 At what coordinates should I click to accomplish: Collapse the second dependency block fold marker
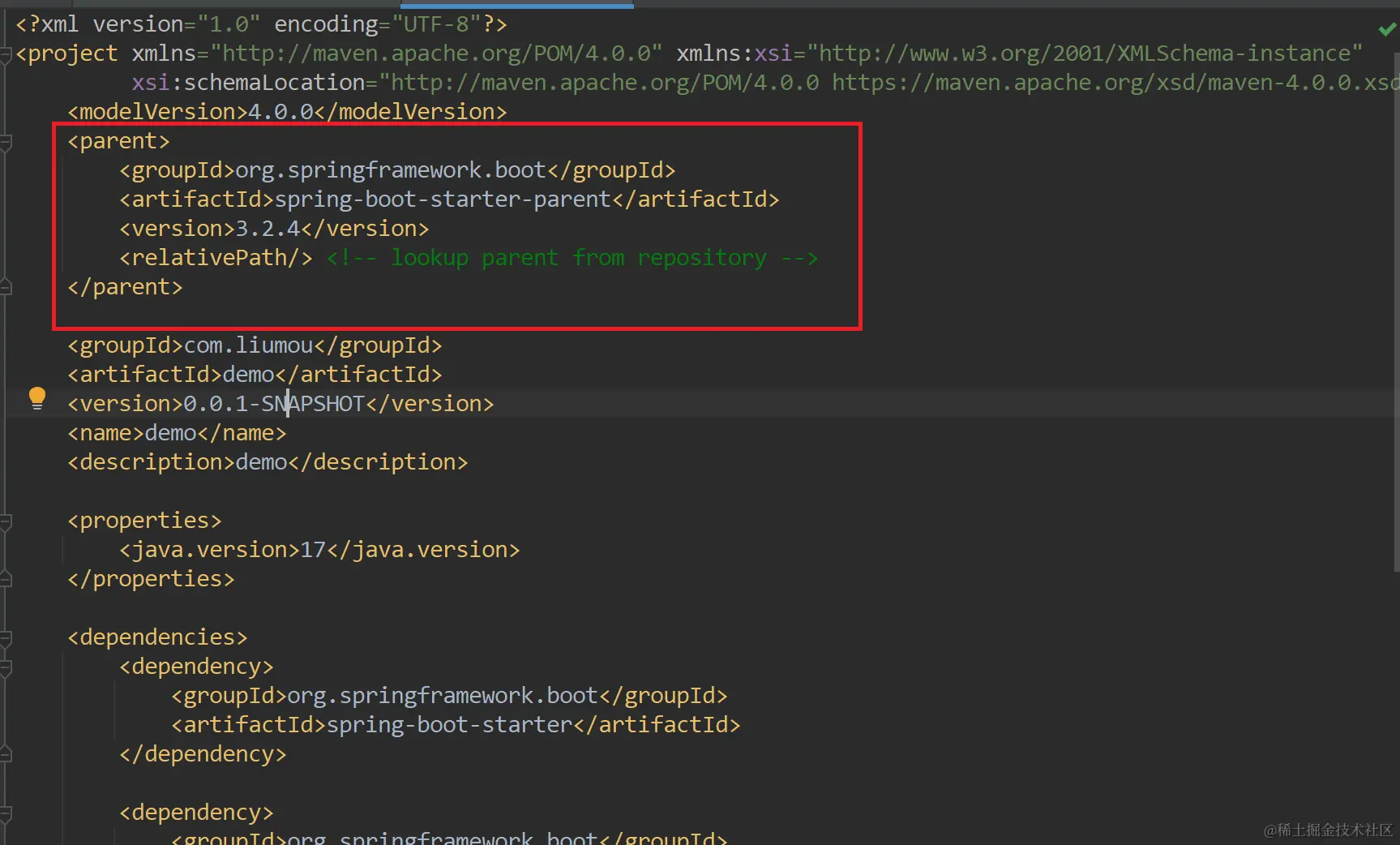(6, 813)
